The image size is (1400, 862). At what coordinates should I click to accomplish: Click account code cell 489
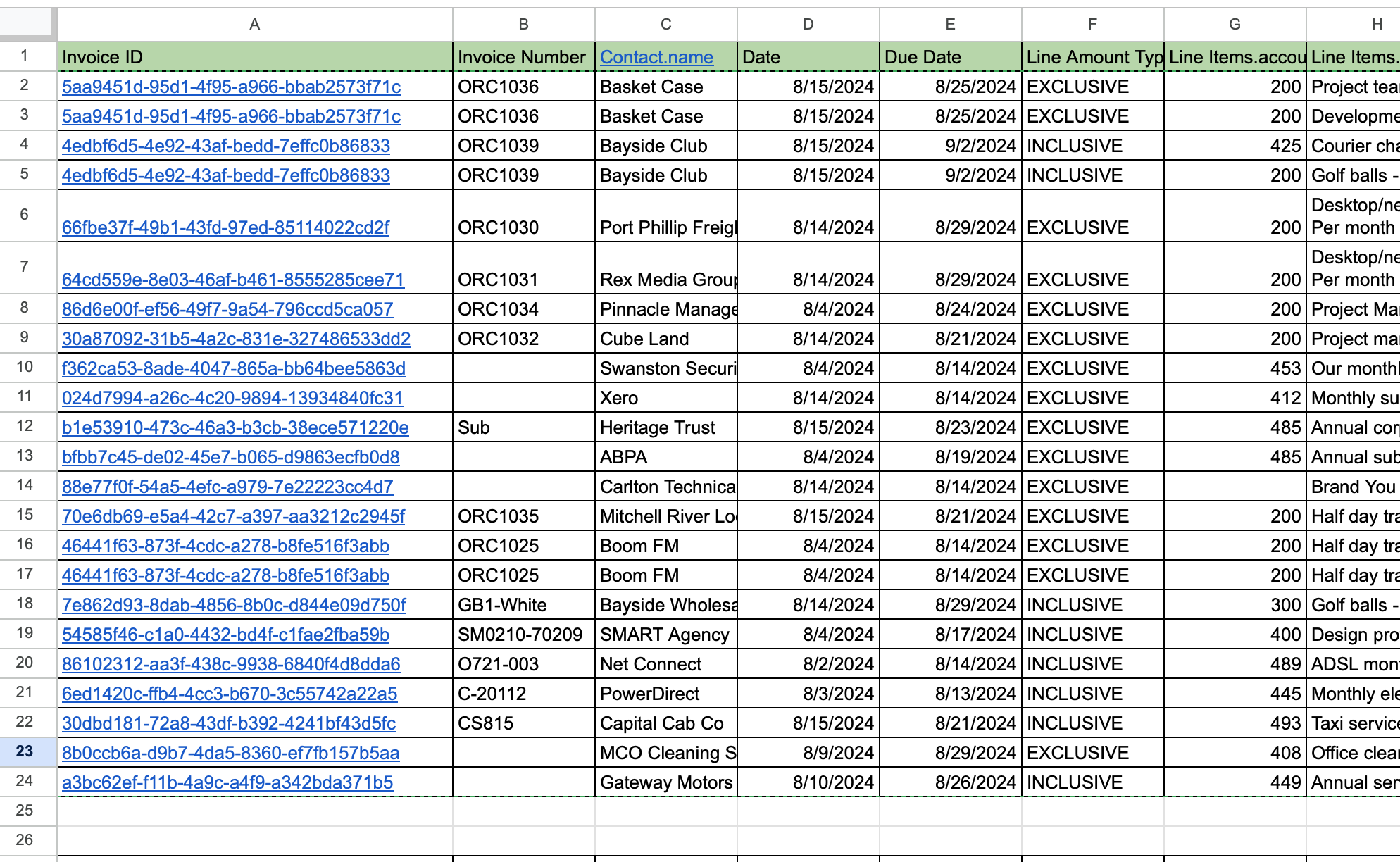[x=1235, y=664]
